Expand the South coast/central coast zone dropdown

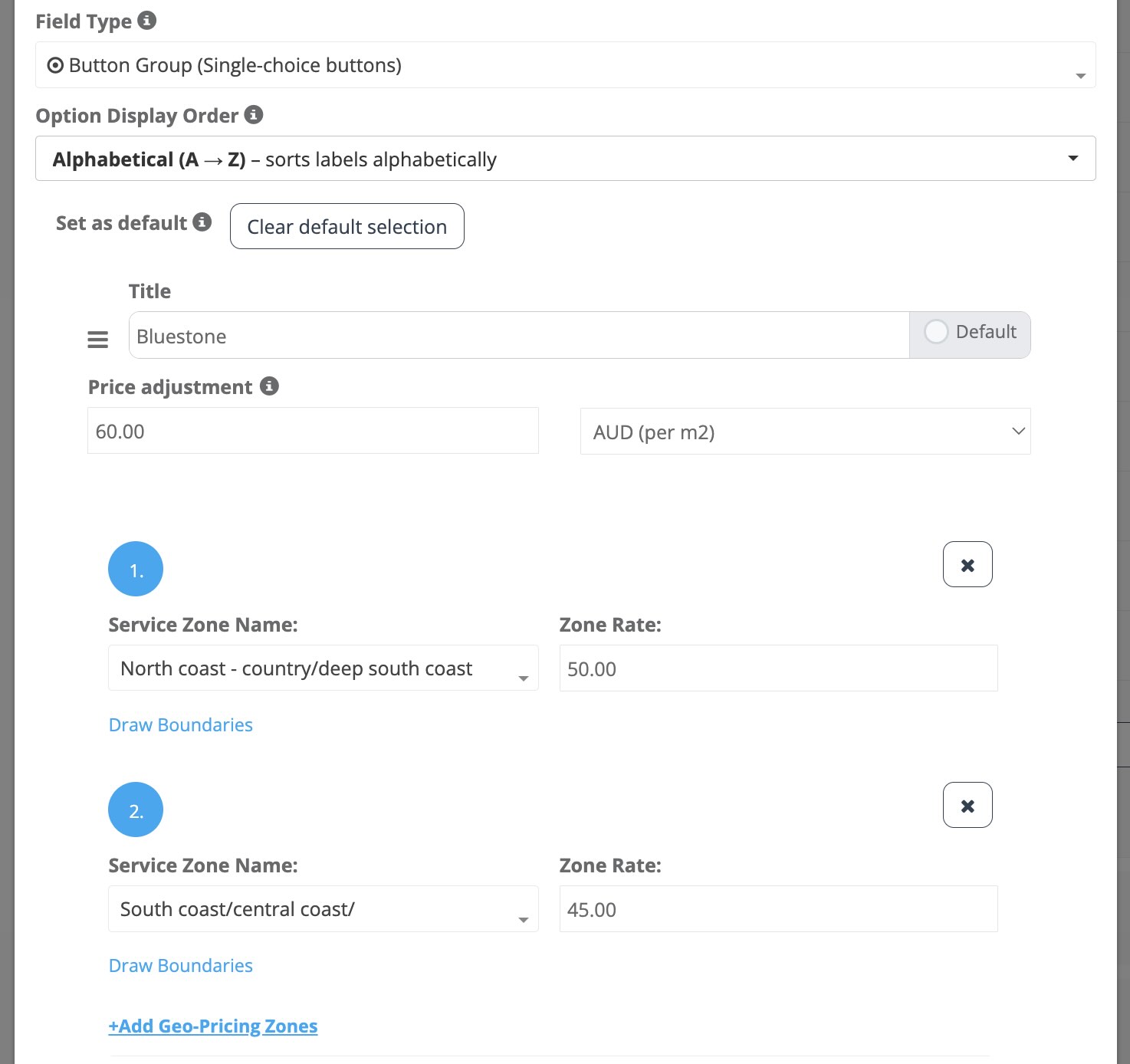point(323,910)
